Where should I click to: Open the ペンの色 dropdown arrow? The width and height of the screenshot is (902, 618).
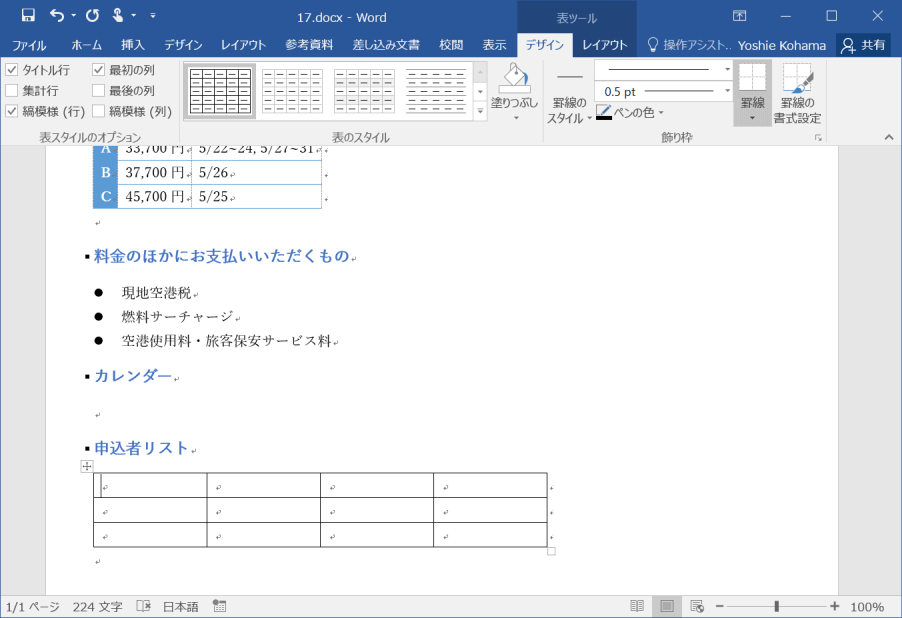661,113
